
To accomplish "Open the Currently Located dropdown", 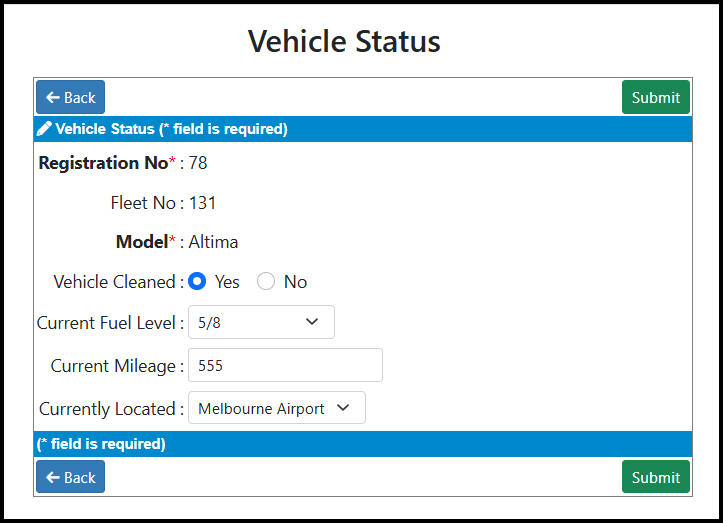I will pos(277,408).
